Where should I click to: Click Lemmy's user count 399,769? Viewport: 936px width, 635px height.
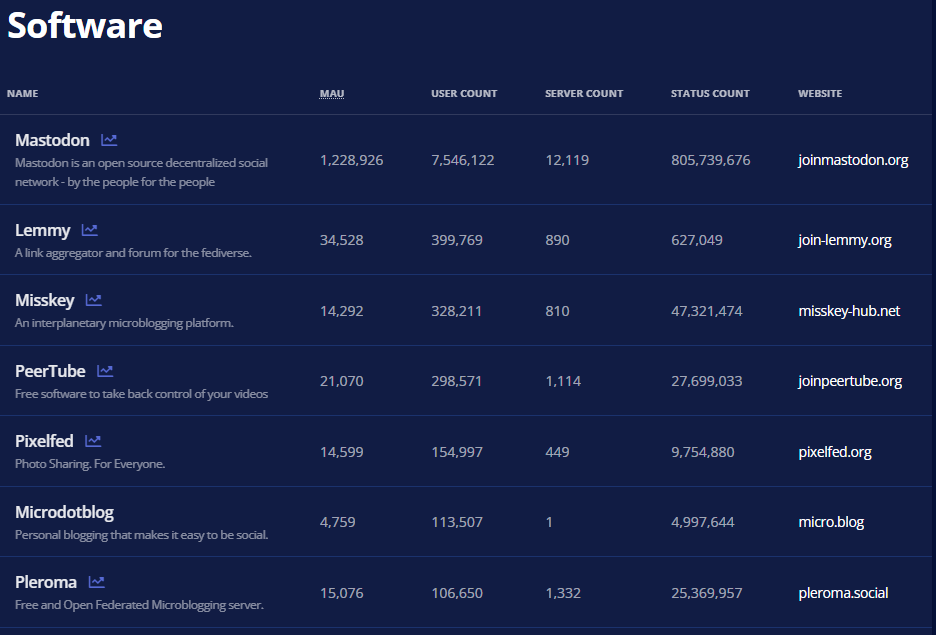click(x=457, y=240)
